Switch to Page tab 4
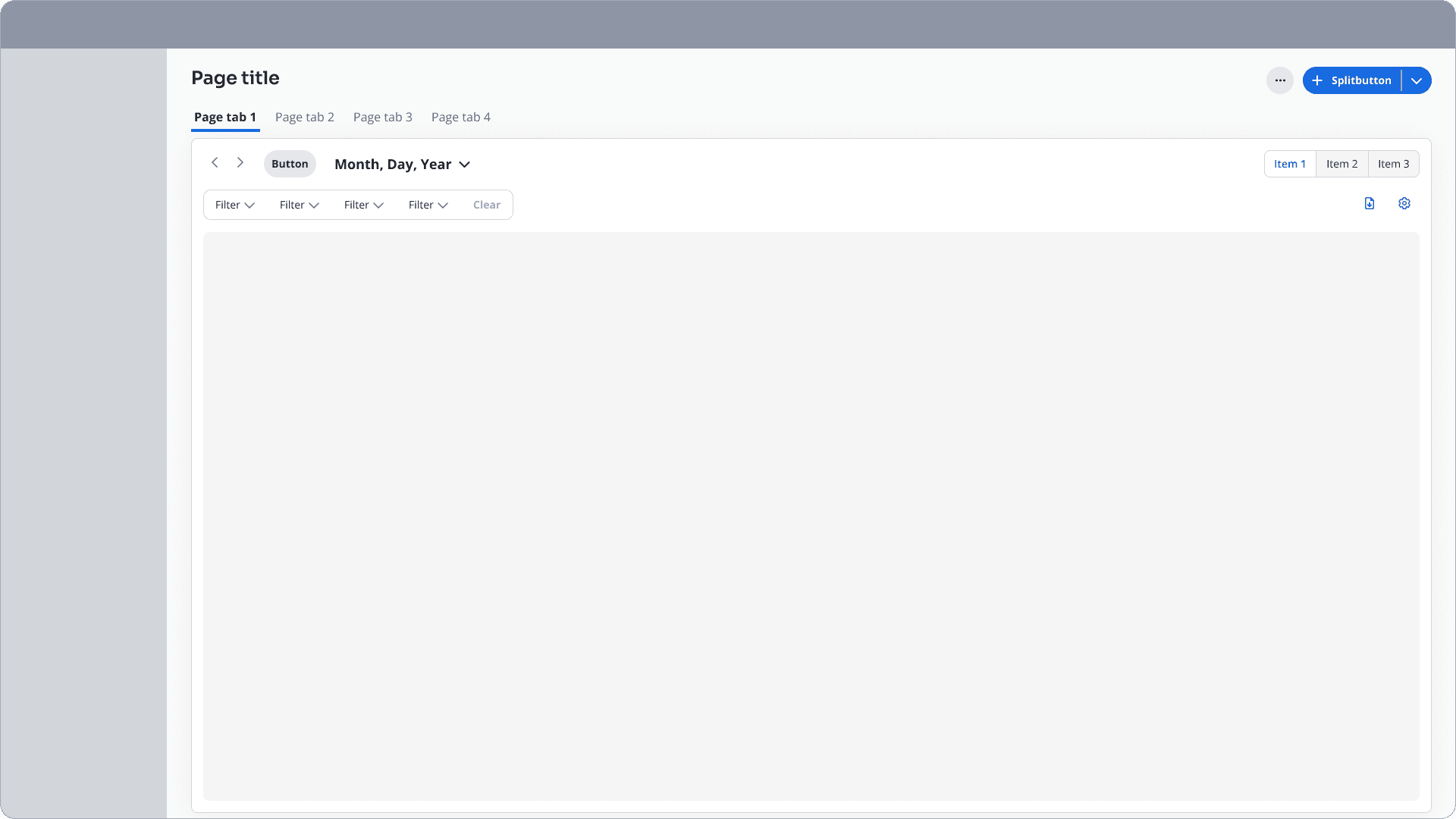The width and height of the screenshot is (1456, 819). pyautogui.click(x=461, y=117)
